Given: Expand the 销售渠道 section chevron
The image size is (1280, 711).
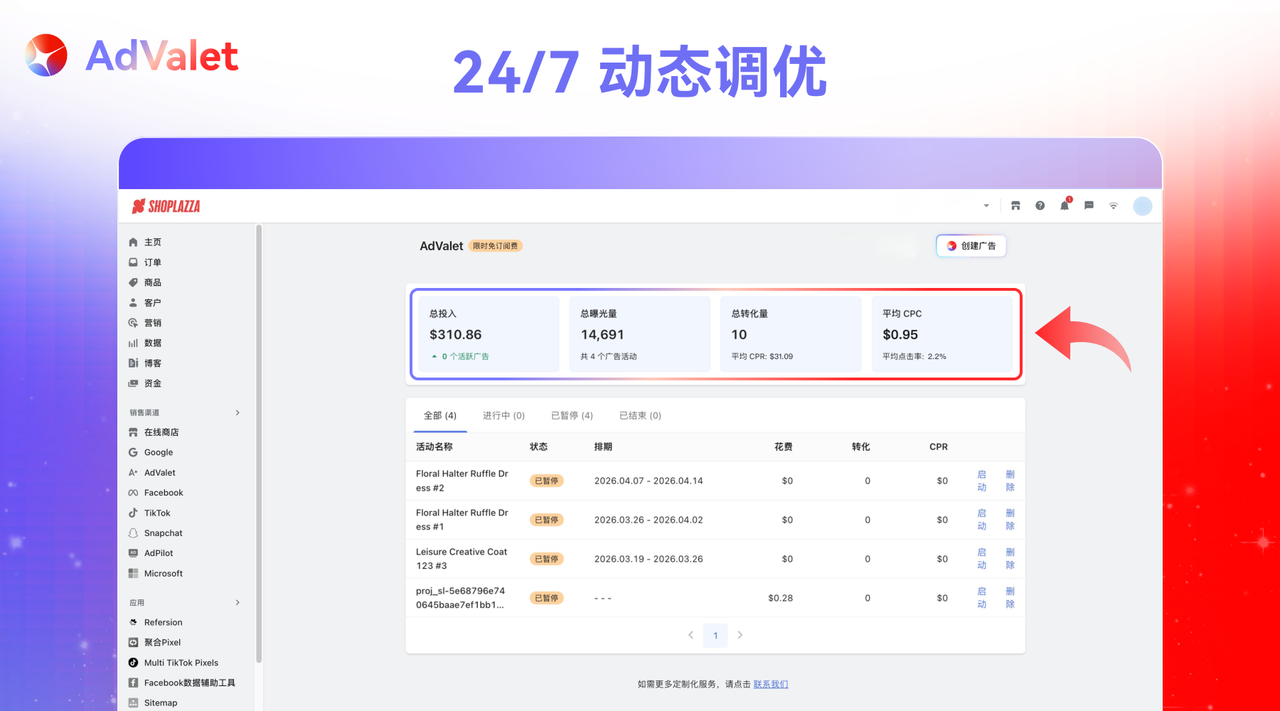Looking at the screenshot, I should [x=237, y=412].
